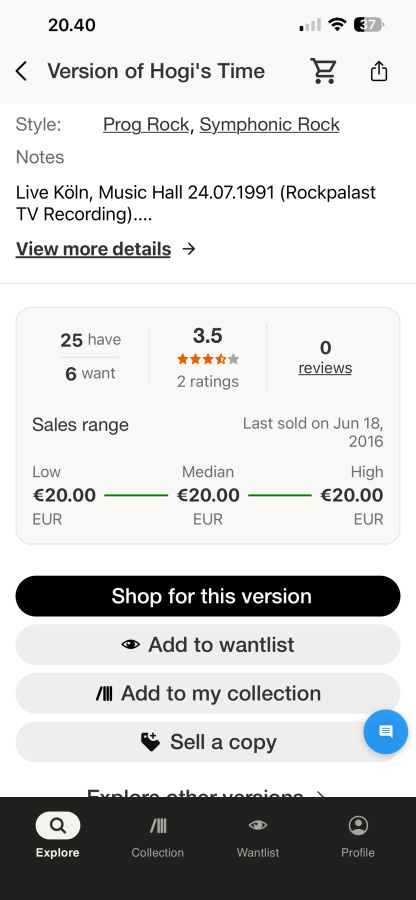Tap the share icon in the header
This screenshot has width=416, height=900.
[379, 71]
